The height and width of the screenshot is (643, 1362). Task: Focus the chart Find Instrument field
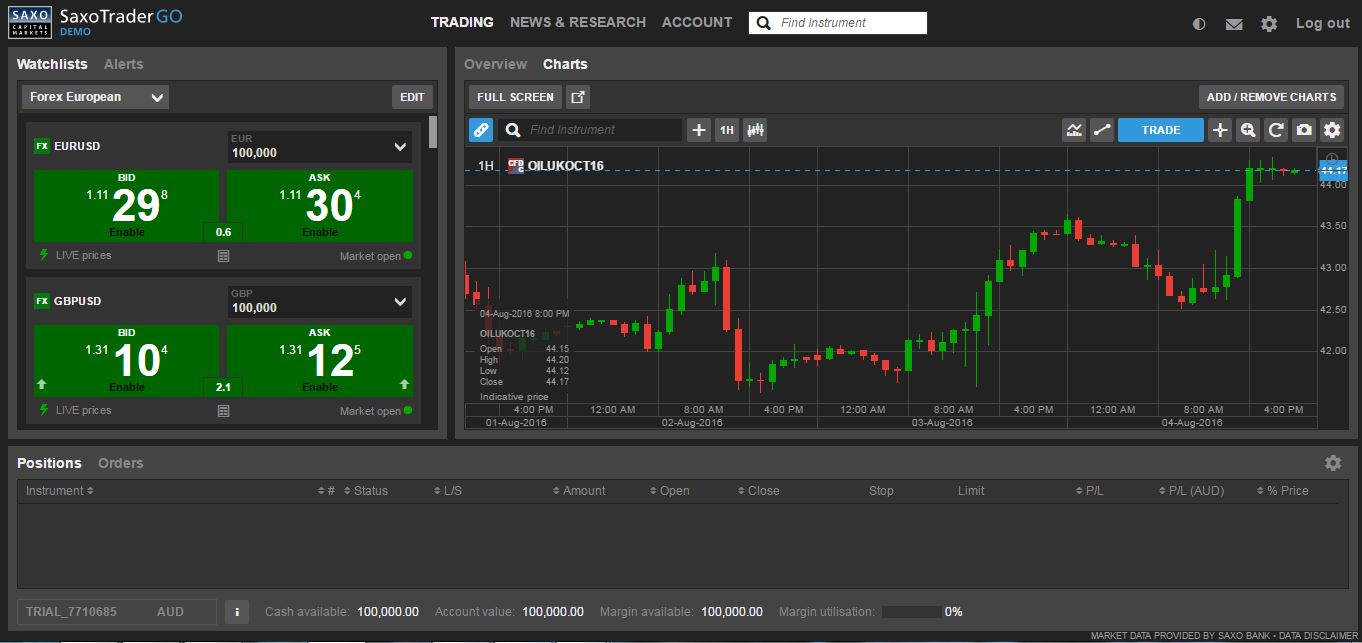pyautogui.click(x=590, y=130)
